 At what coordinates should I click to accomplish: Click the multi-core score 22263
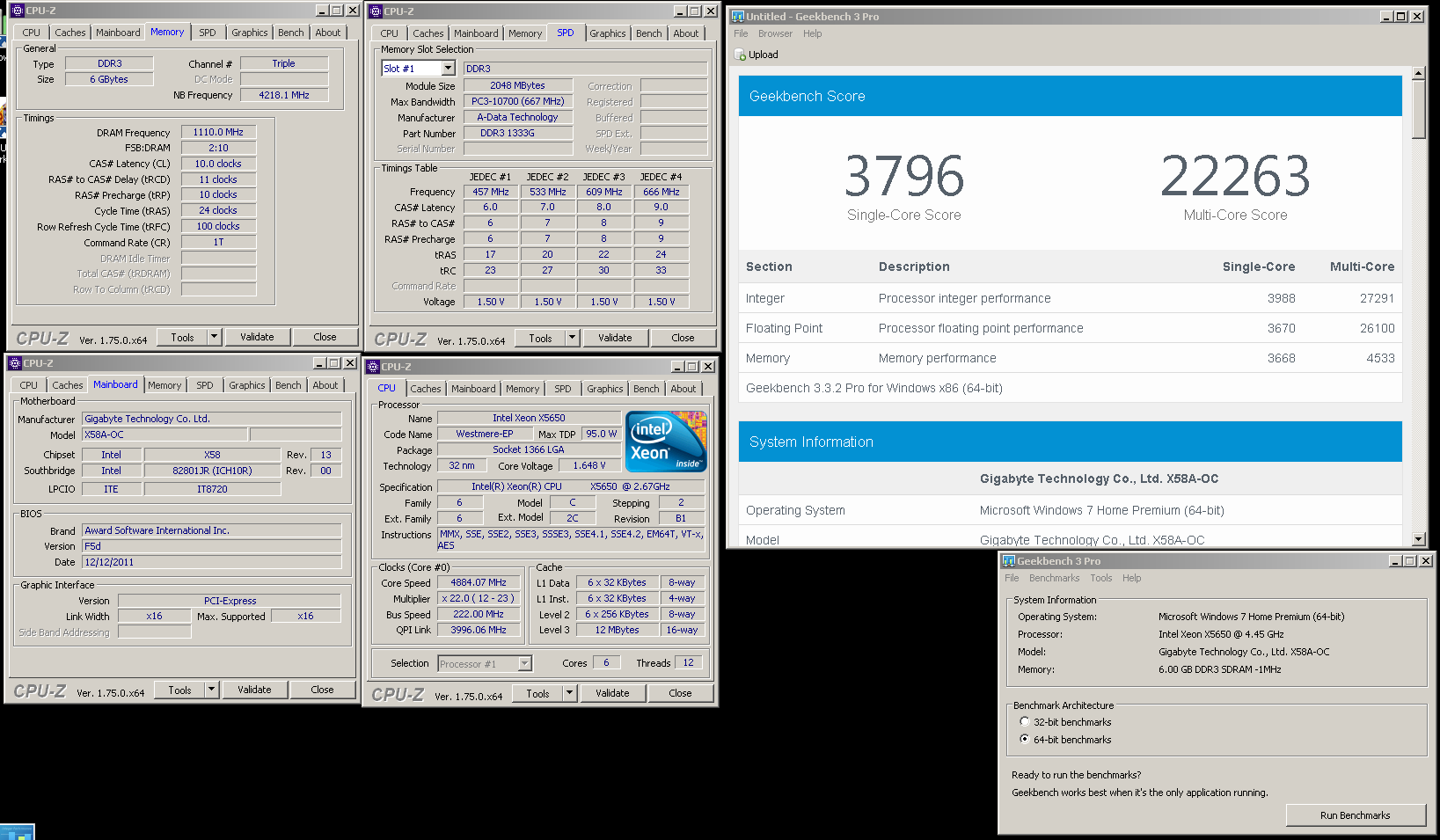tap(1235, 176)
